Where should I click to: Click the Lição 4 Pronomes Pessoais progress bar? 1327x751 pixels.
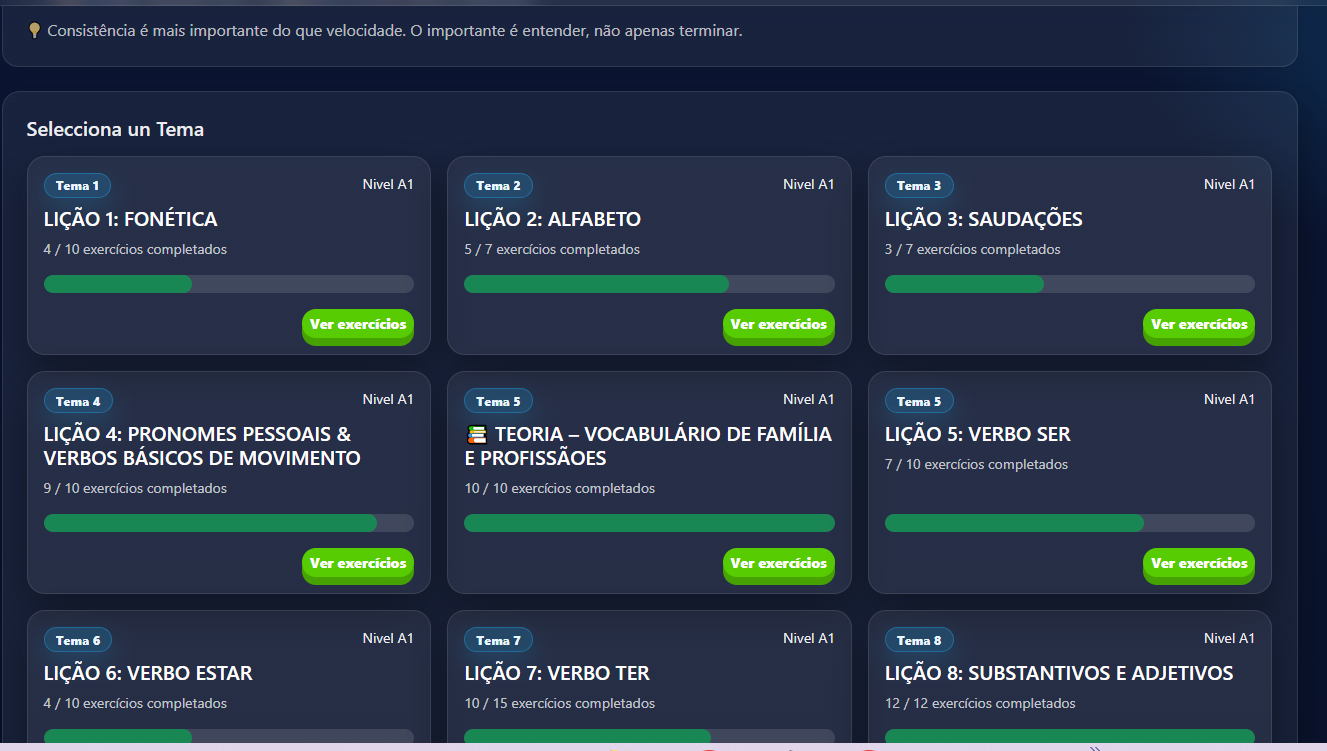[x=229, y=523]
